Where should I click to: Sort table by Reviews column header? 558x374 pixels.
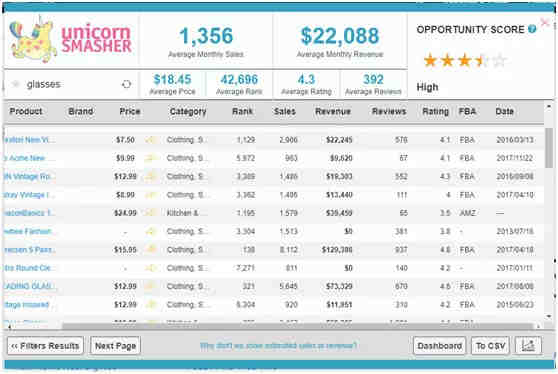tap(389, 111)
